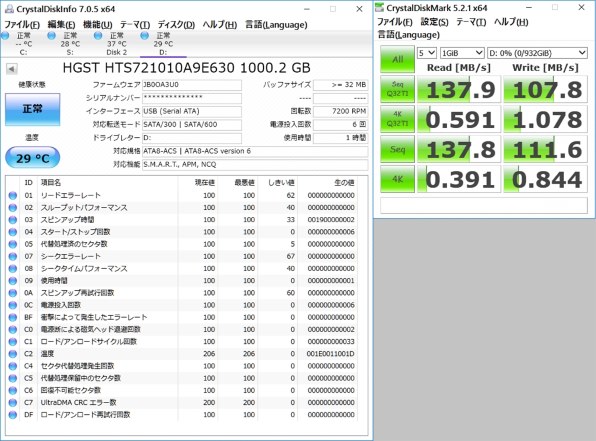Click the HGST HTS721010A9E630 1000.2 GB title
This screenshot has width=596, height=441.
click(187, 68)
